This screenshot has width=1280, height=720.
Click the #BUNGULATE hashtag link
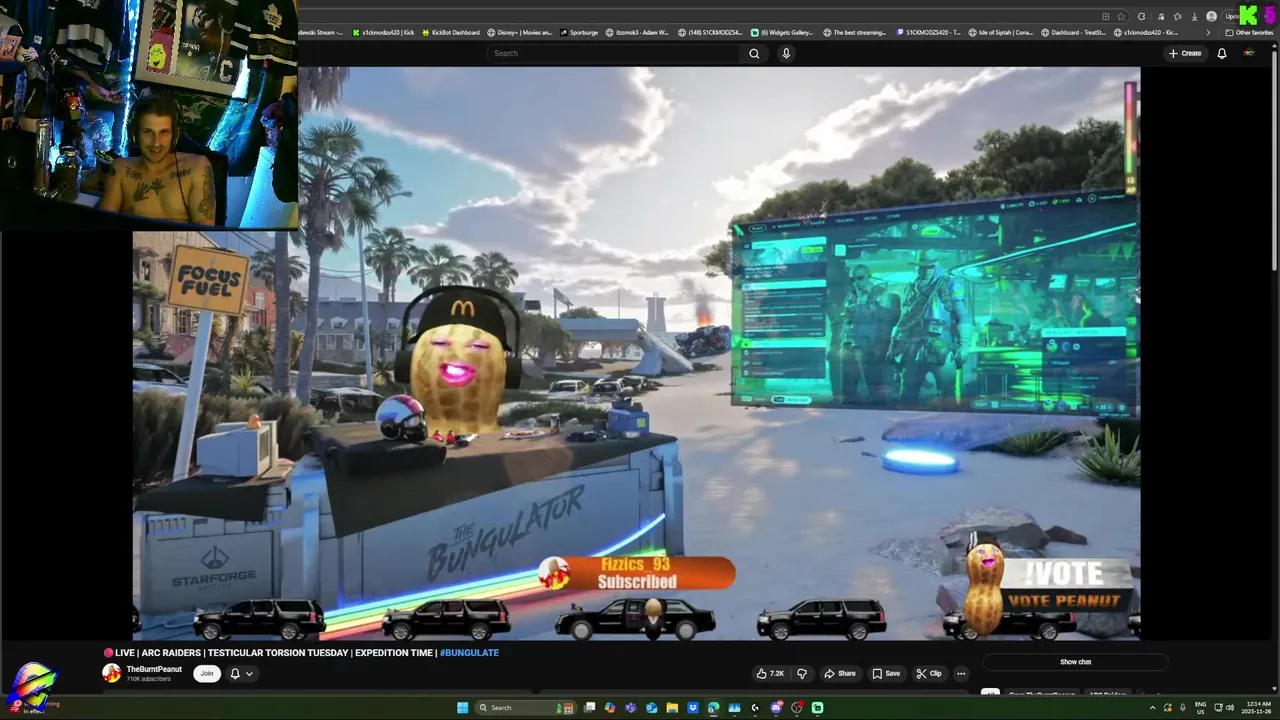point(469,653)
